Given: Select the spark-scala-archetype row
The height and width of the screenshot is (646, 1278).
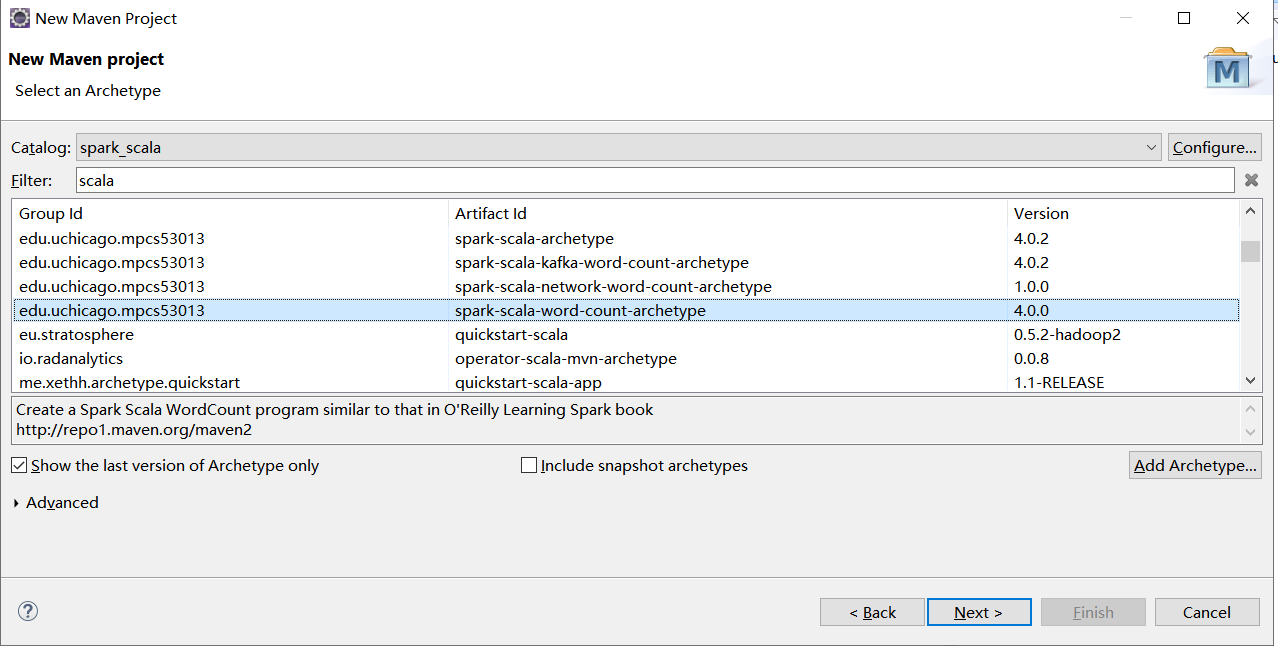Looking at the screenshot, I should [626, 238].
